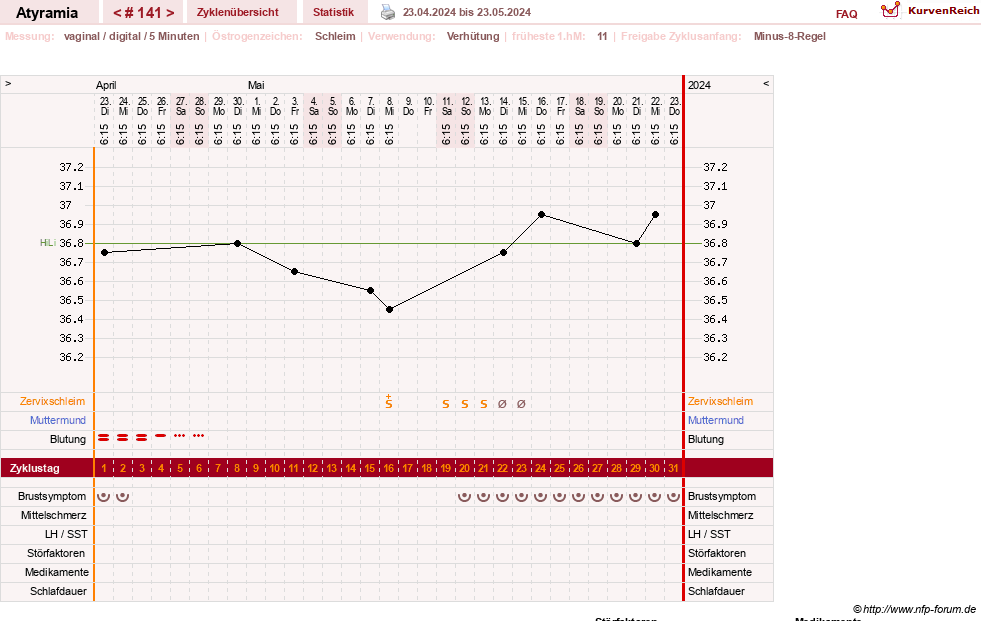981x621 pixels.
Task: Click heavy bleeding icon on day 2
Action: (123, 438)
